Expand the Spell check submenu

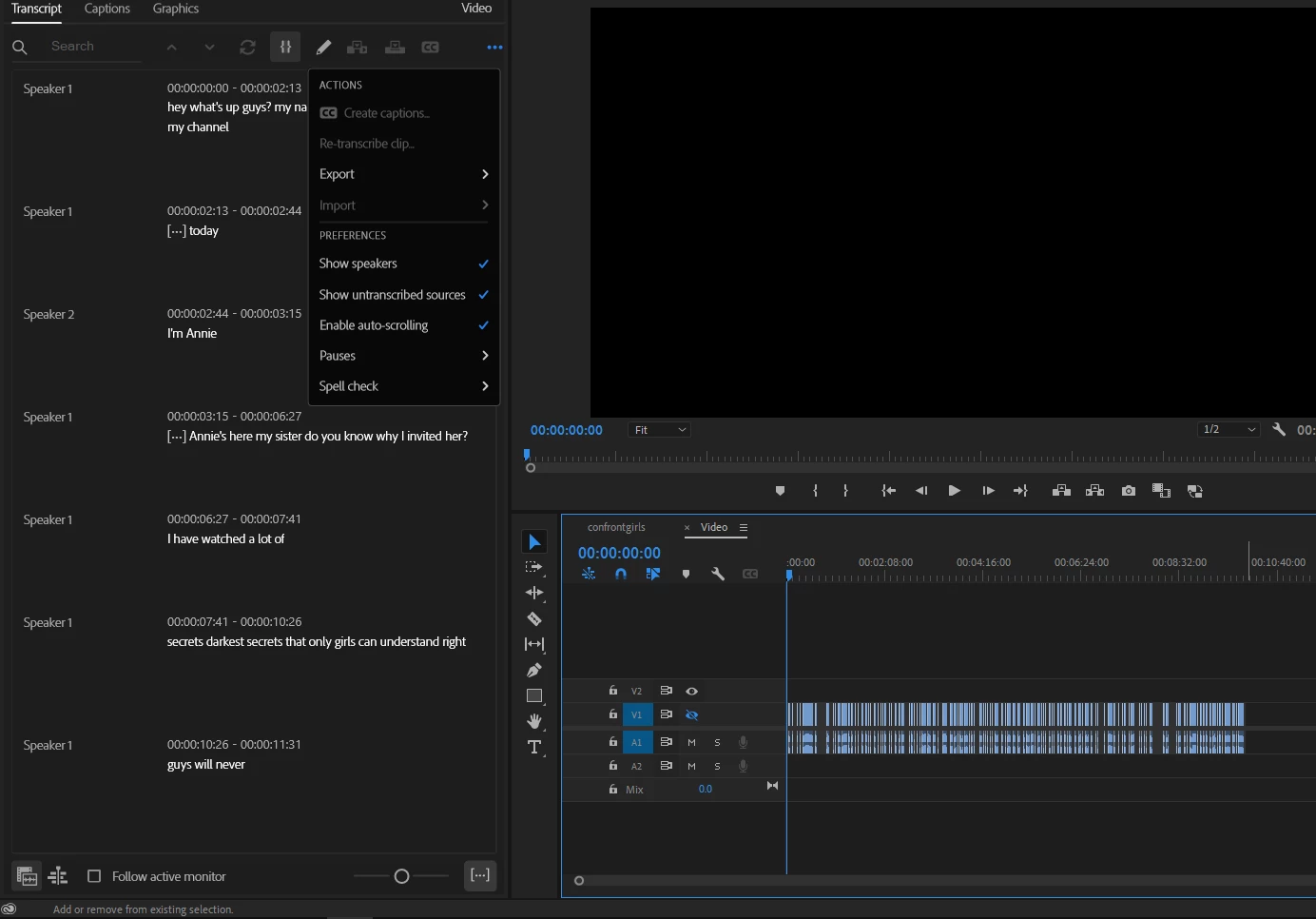click(x=403, y=386)
